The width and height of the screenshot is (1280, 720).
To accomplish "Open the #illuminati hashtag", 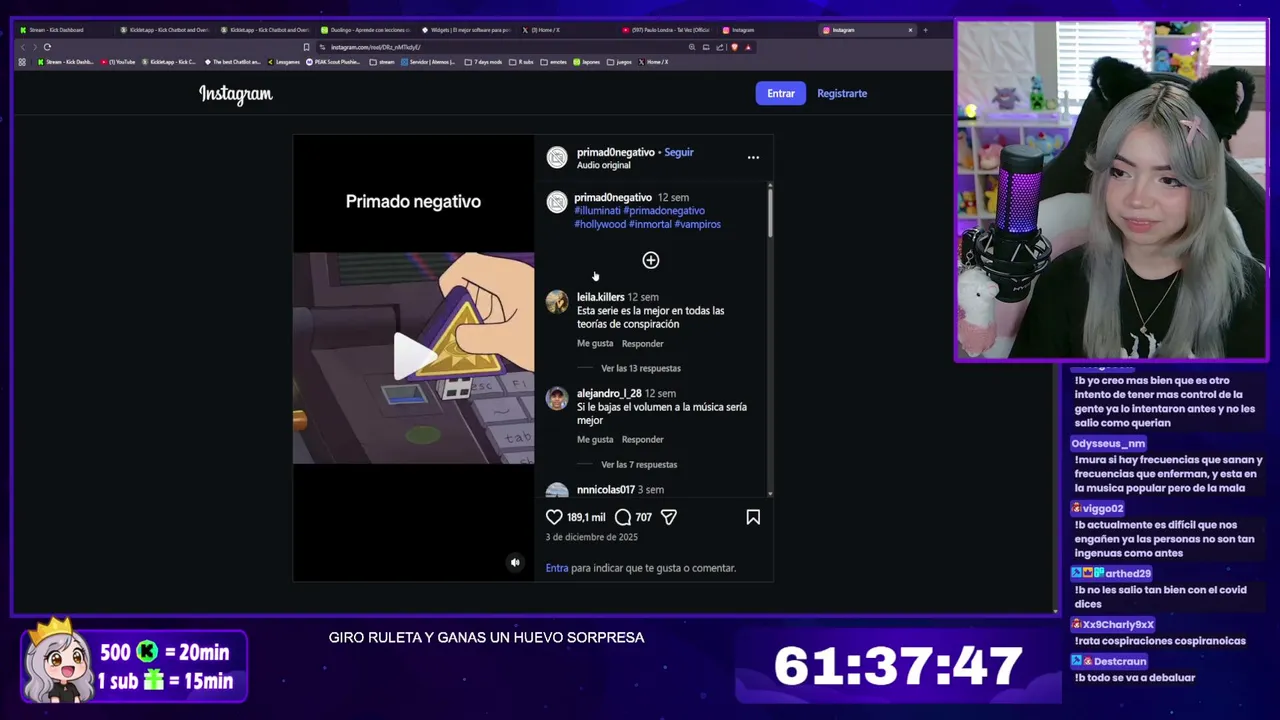I will coord(597,211).
